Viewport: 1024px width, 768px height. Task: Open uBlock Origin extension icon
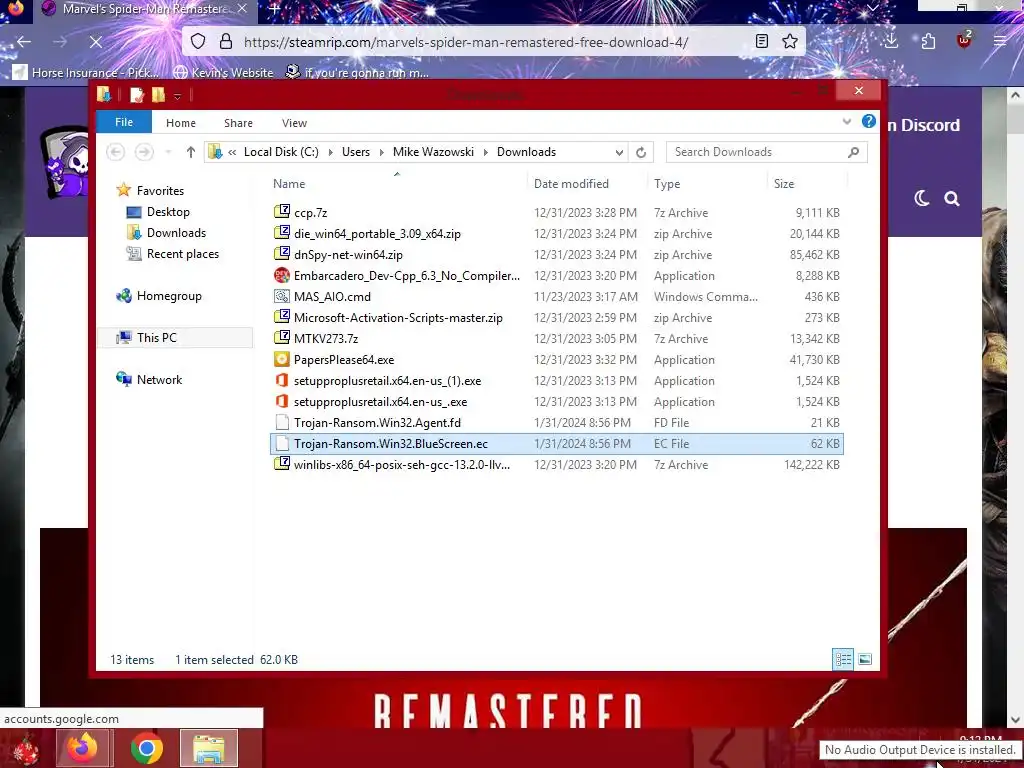964,40
